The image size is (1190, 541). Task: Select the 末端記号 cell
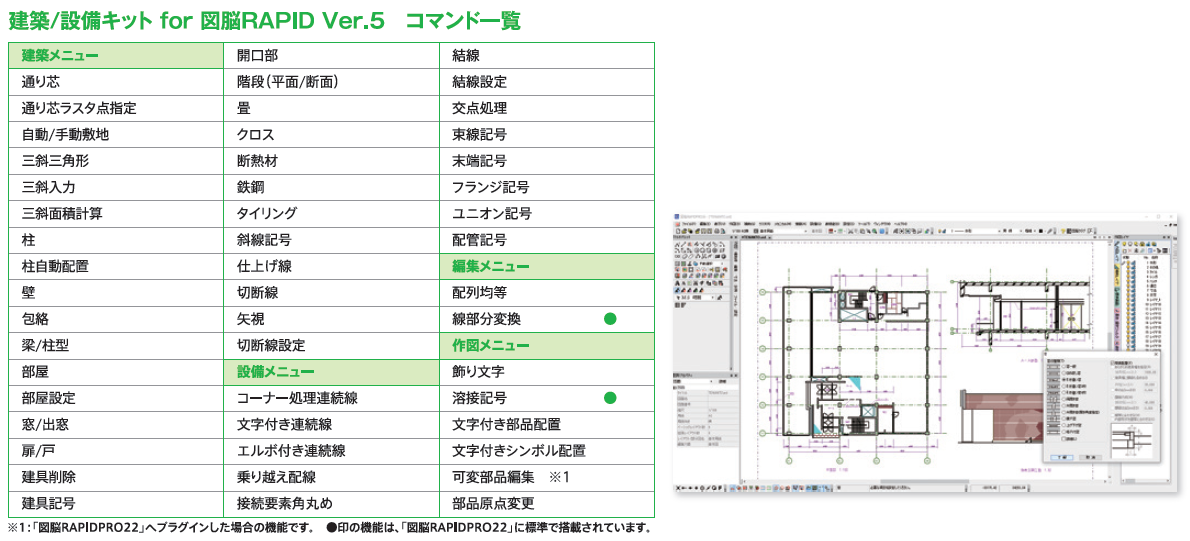546,161
